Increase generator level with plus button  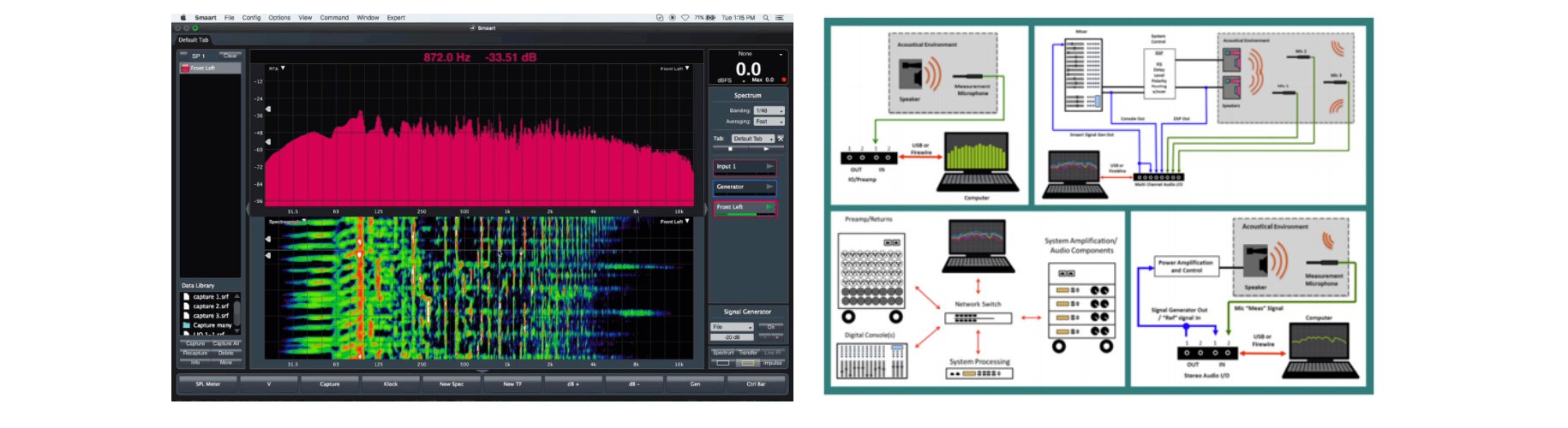pyautogui.click(x=777, y=337)
